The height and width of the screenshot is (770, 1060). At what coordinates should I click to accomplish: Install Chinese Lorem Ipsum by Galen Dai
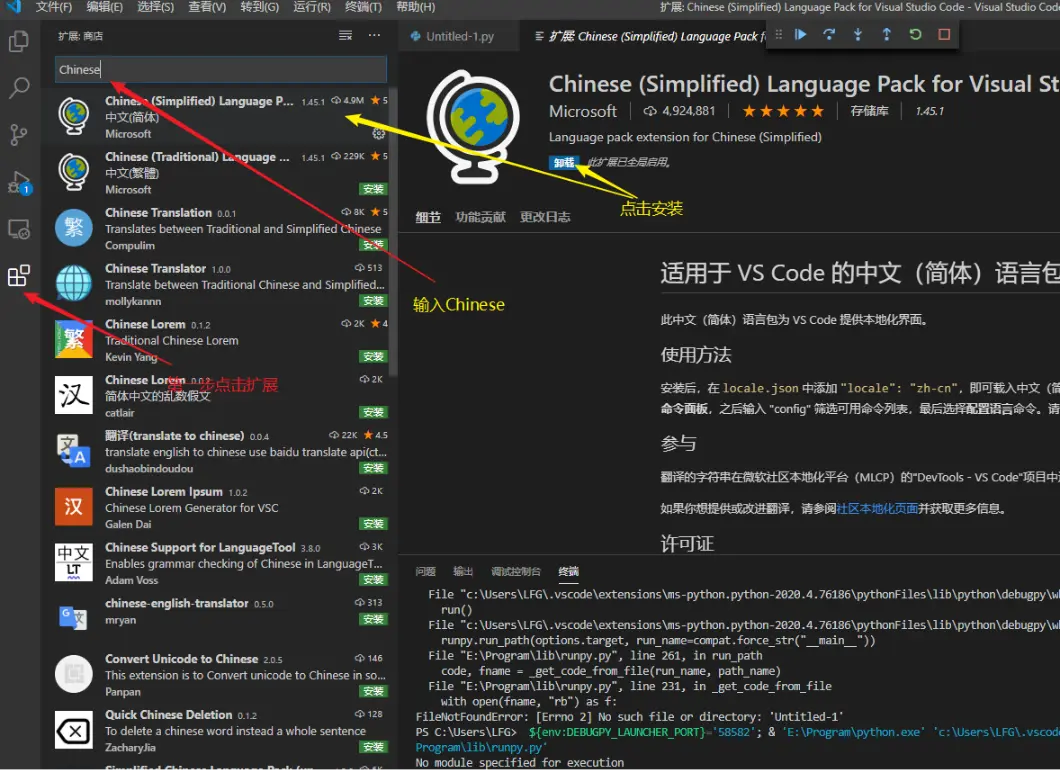click(x=373, y=524)
